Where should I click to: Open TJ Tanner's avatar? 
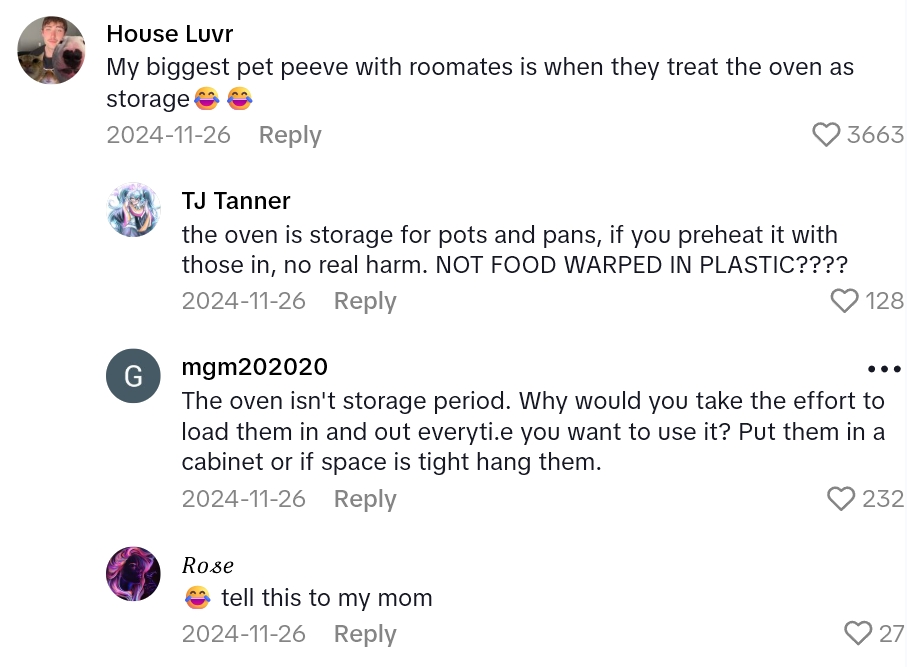coord(133,210)
